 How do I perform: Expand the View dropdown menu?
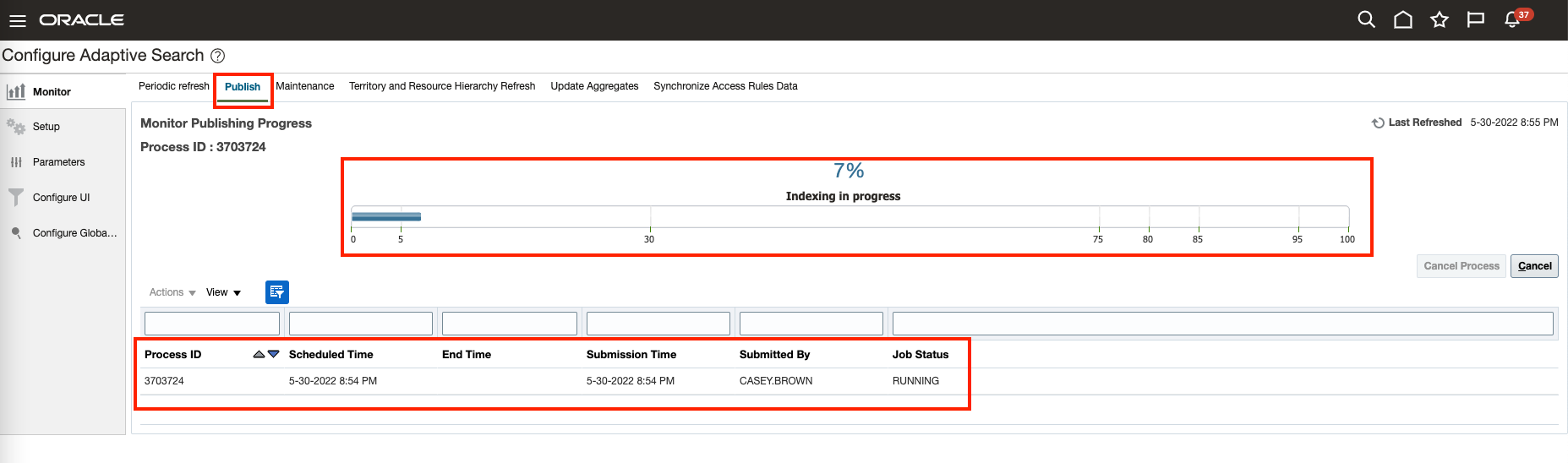(223, 292)
